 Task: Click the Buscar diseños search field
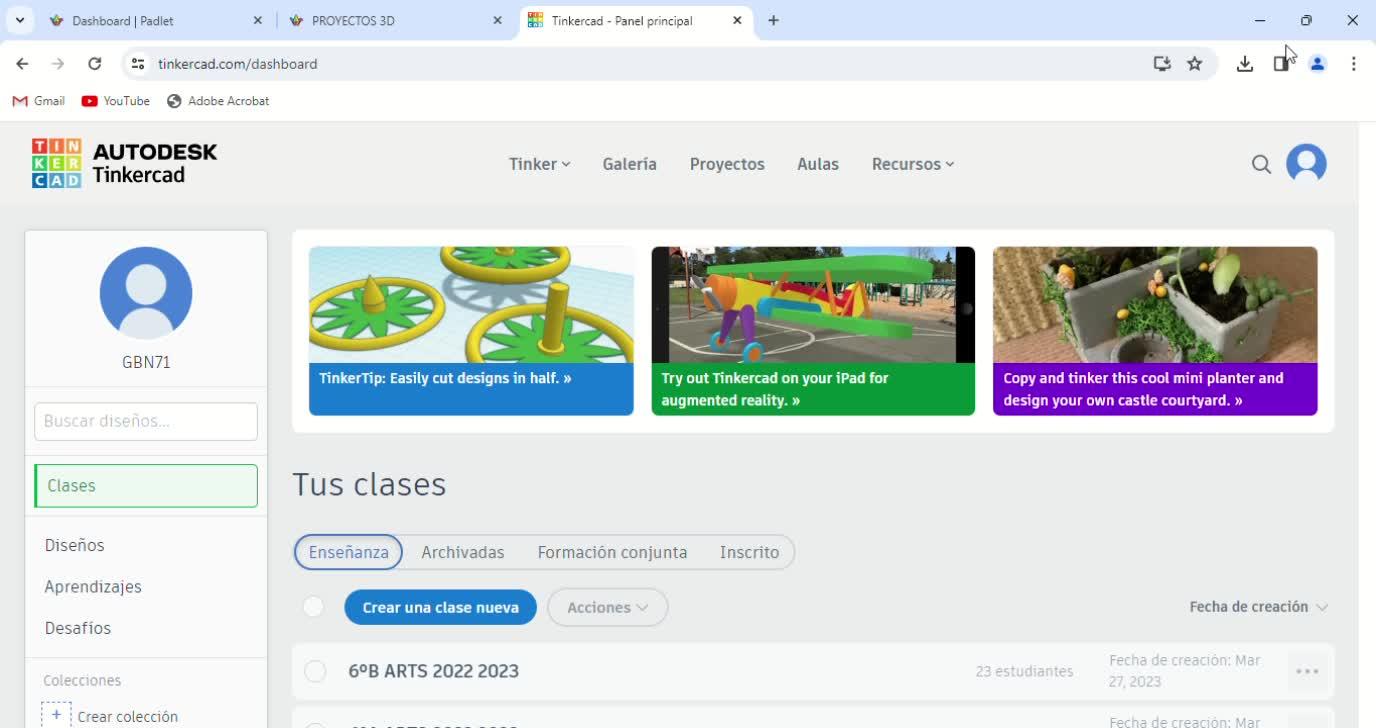146,421
